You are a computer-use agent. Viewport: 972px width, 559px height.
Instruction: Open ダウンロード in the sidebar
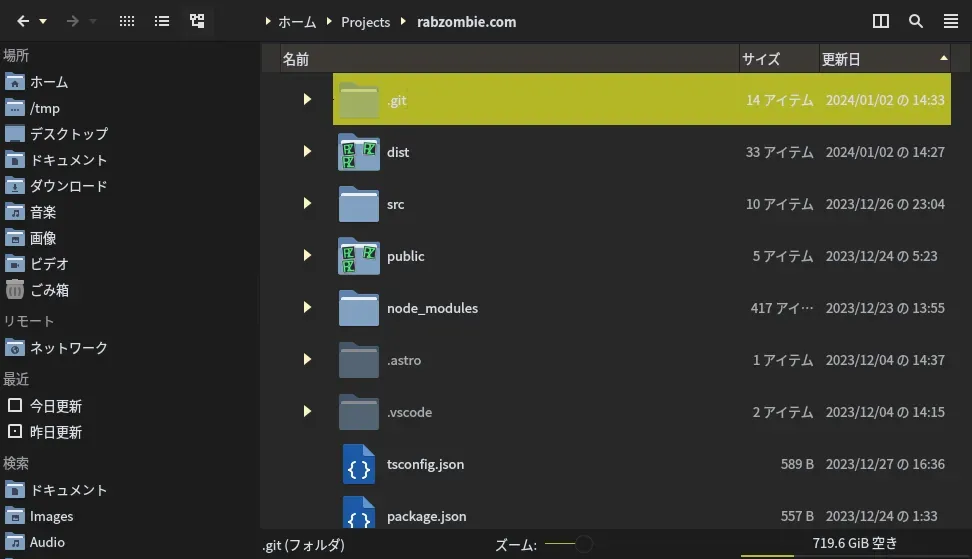(68, 186)
